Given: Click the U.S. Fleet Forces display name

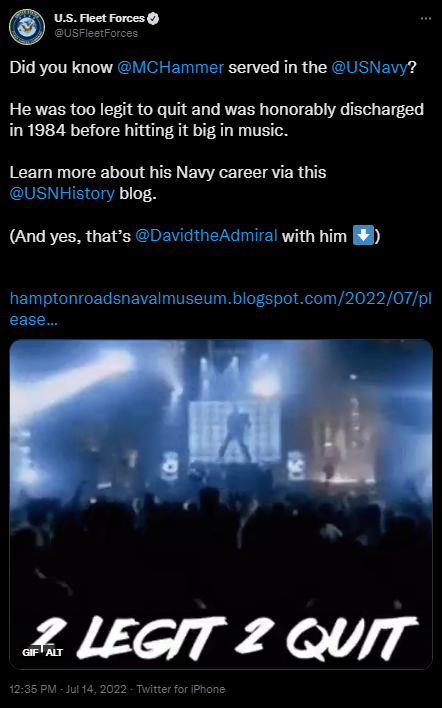Looking at the screenshot, I should click(x=99, y=19).
